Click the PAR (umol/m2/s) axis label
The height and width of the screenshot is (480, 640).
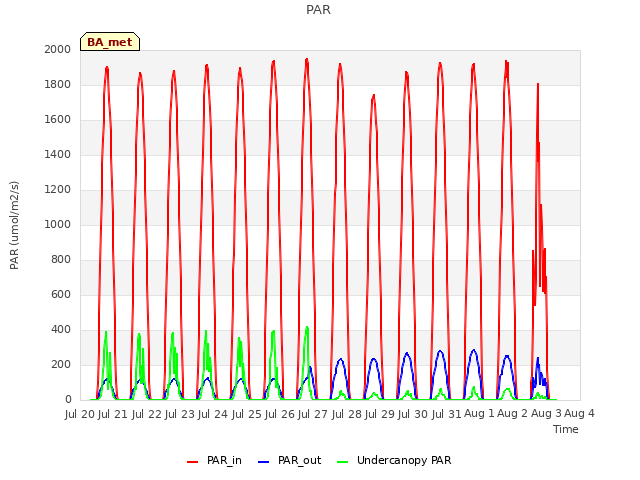click(x=14, y=225)
